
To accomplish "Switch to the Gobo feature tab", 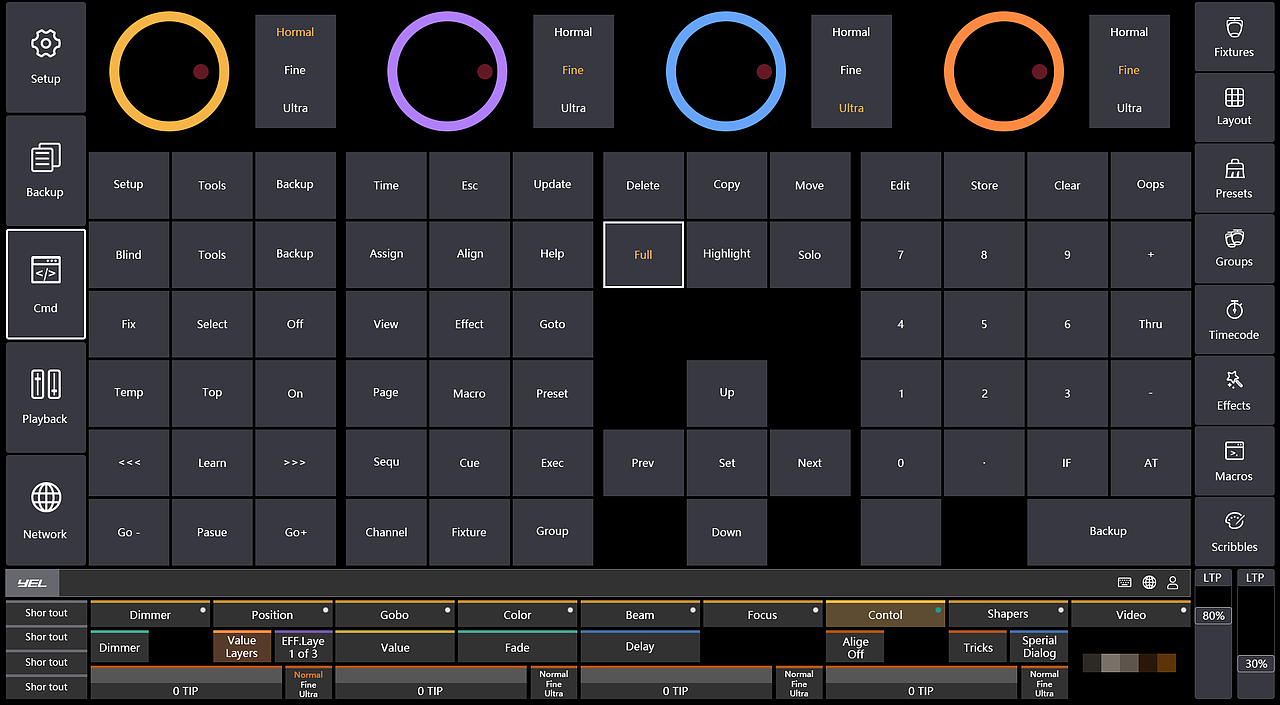I will pos(395,614).
